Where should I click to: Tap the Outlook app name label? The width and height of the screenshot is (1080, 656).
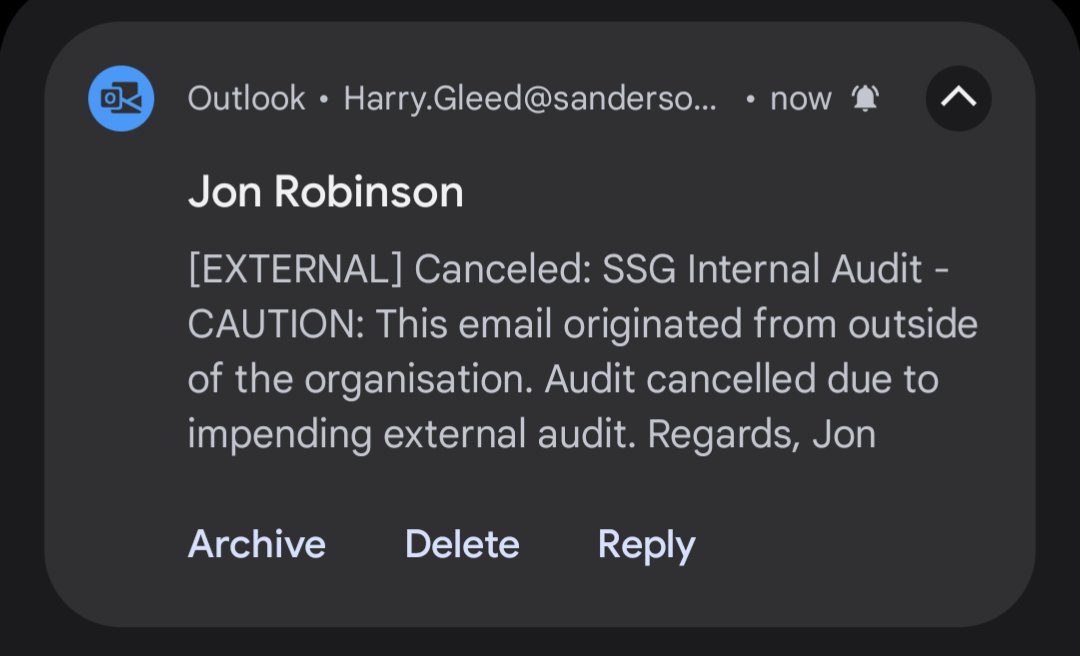click(246, 98)
